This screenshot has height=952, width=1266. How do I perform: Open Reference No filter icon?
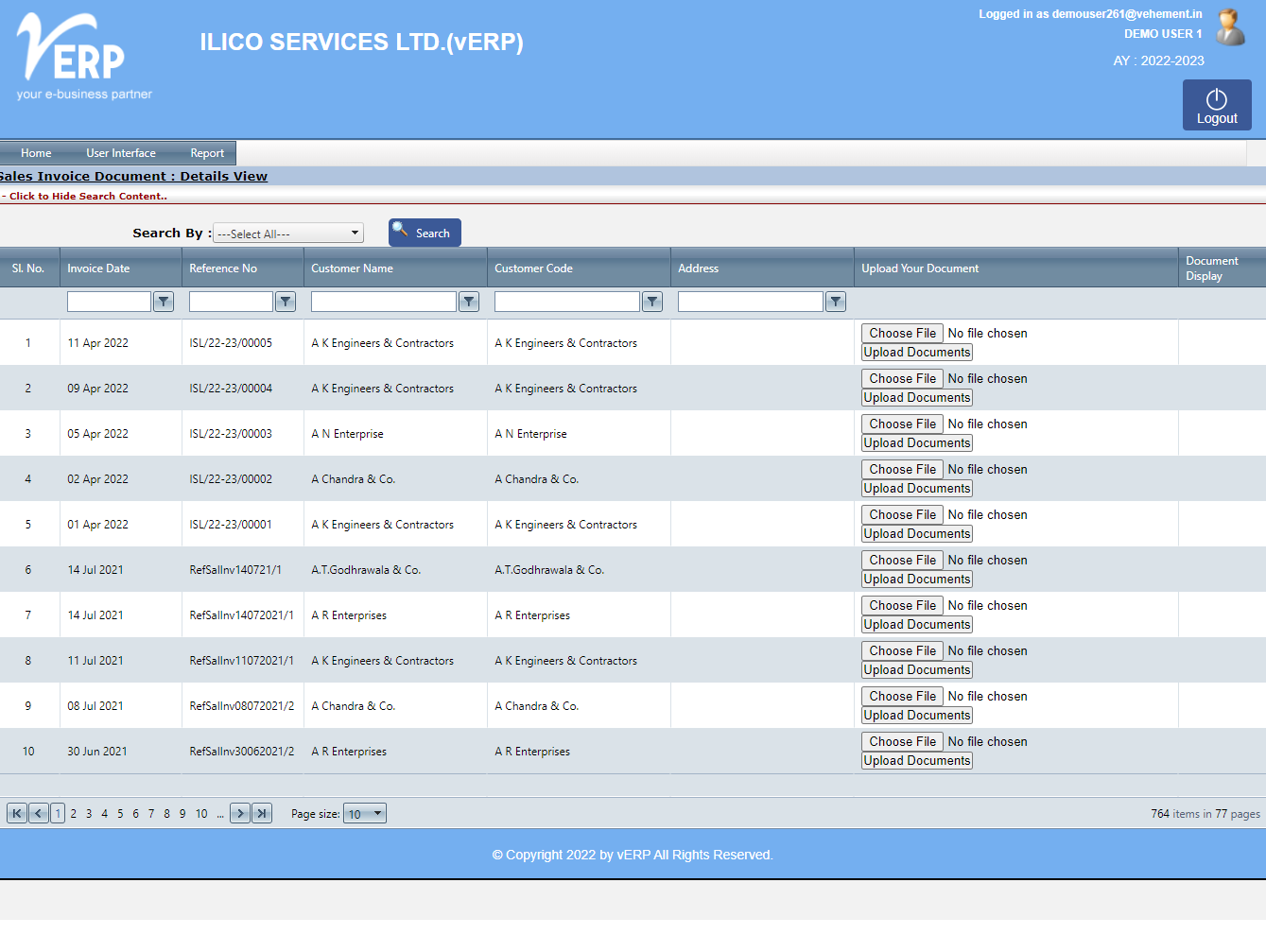coord(286,302)
